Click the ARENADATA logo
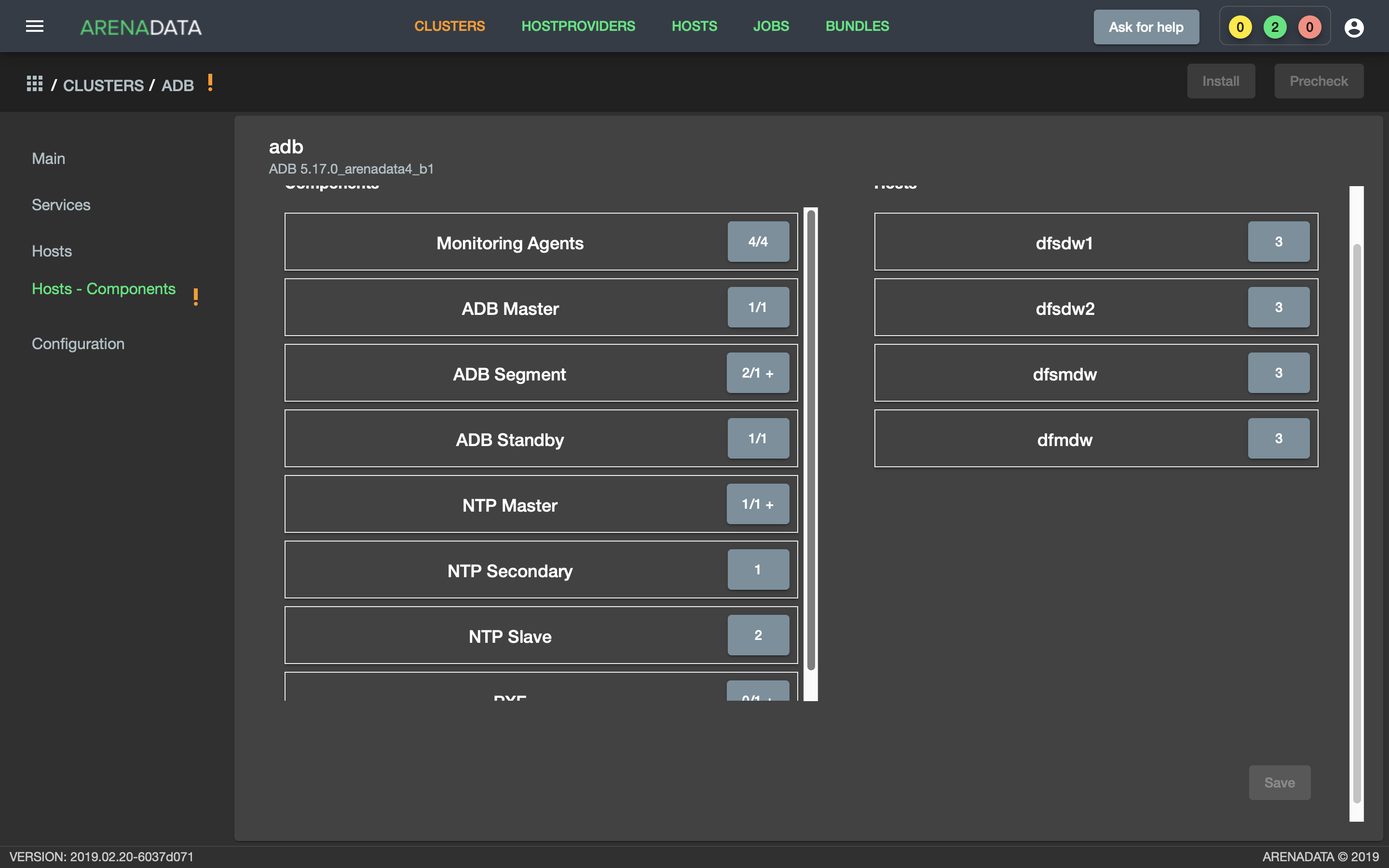The image size is (1389, 868). point(141,27)
